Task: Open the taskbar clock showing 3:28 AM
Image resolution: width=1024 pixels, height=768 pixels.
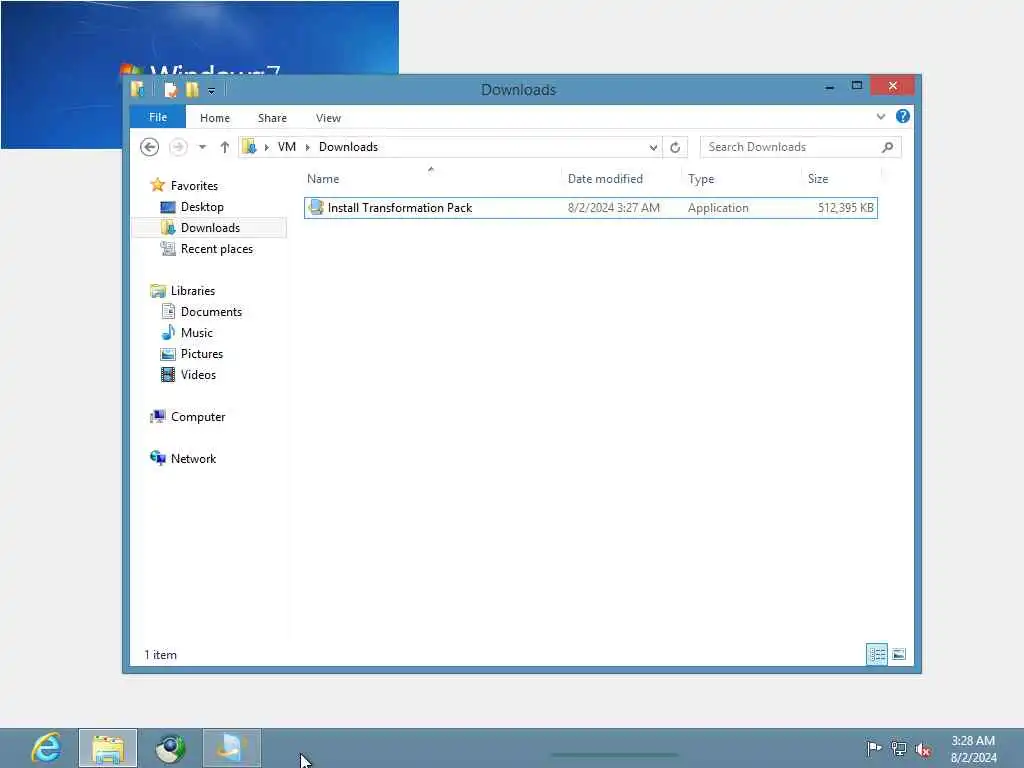Action: coord(973,749)
